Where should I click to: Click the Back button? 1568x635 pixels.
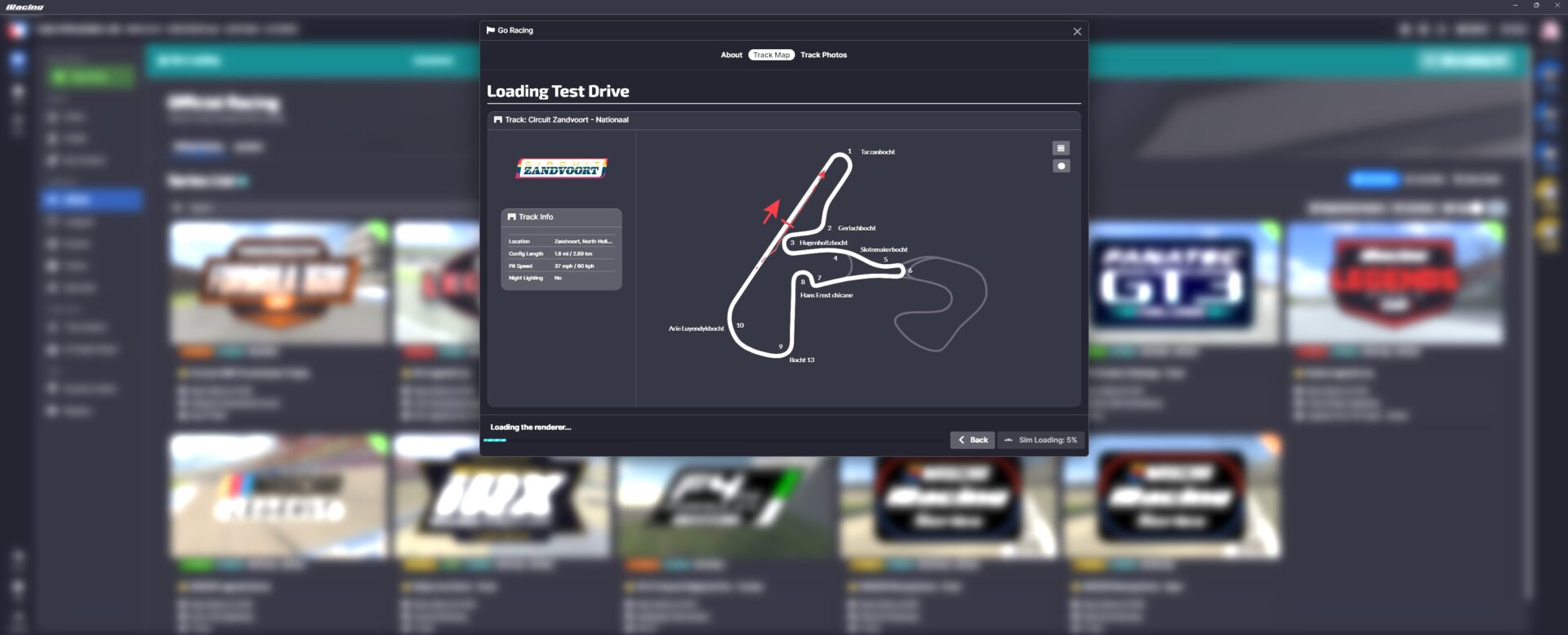972,440
